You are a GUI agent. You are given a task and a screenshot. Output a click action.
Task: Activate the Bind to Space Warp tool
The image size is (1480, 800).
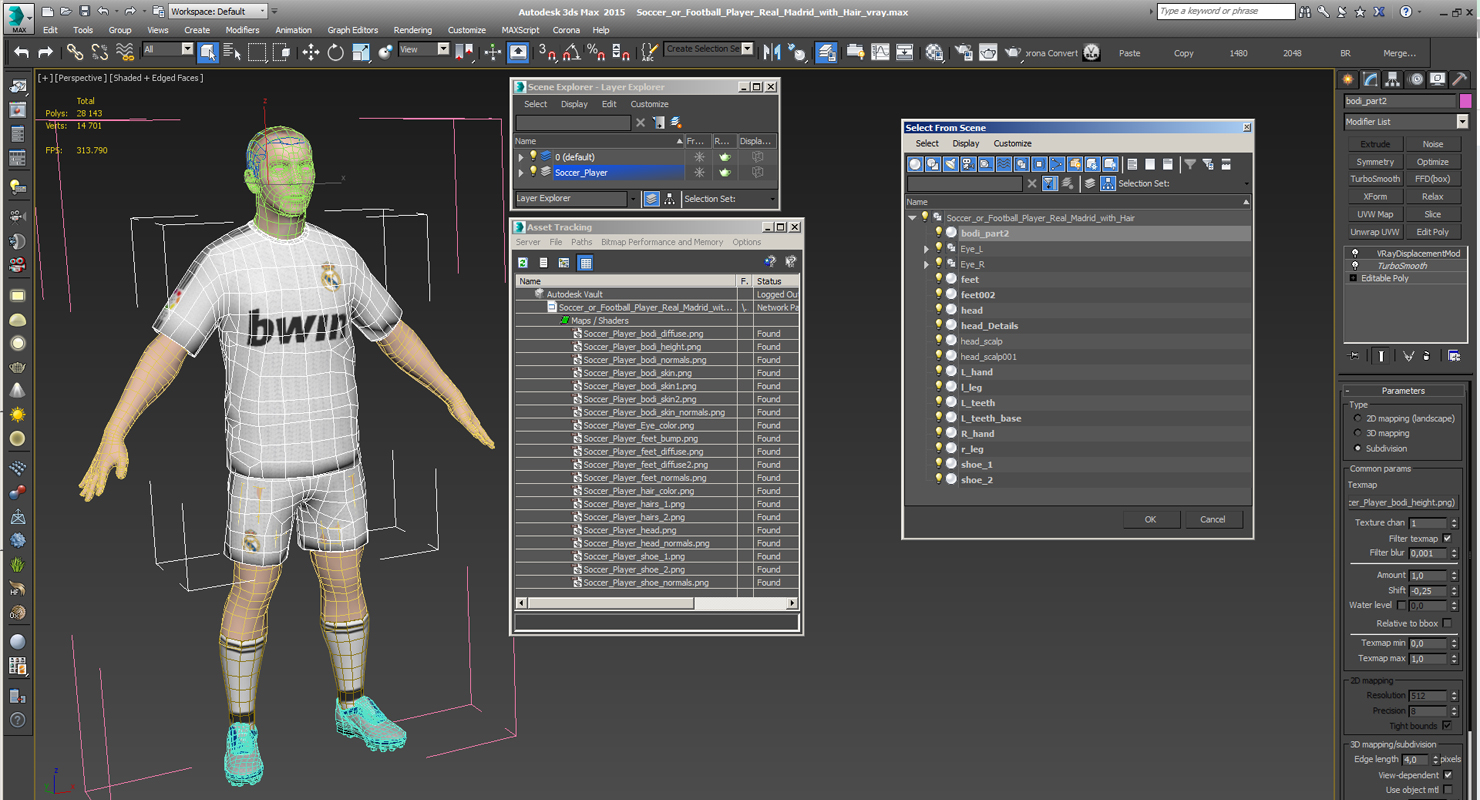(125, 52)
